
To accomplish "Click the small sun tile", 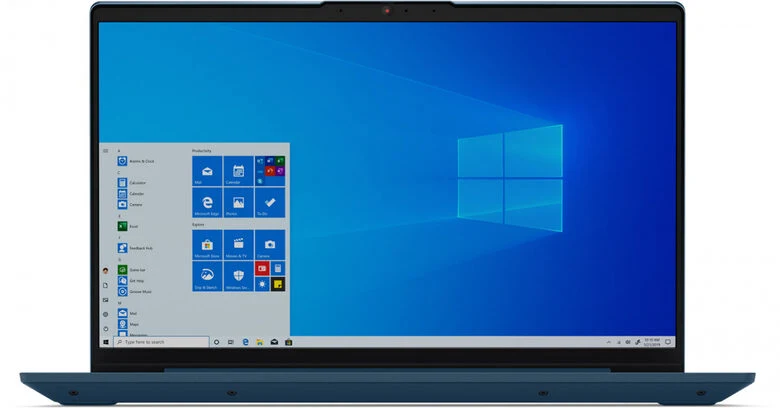I will 262,284.
